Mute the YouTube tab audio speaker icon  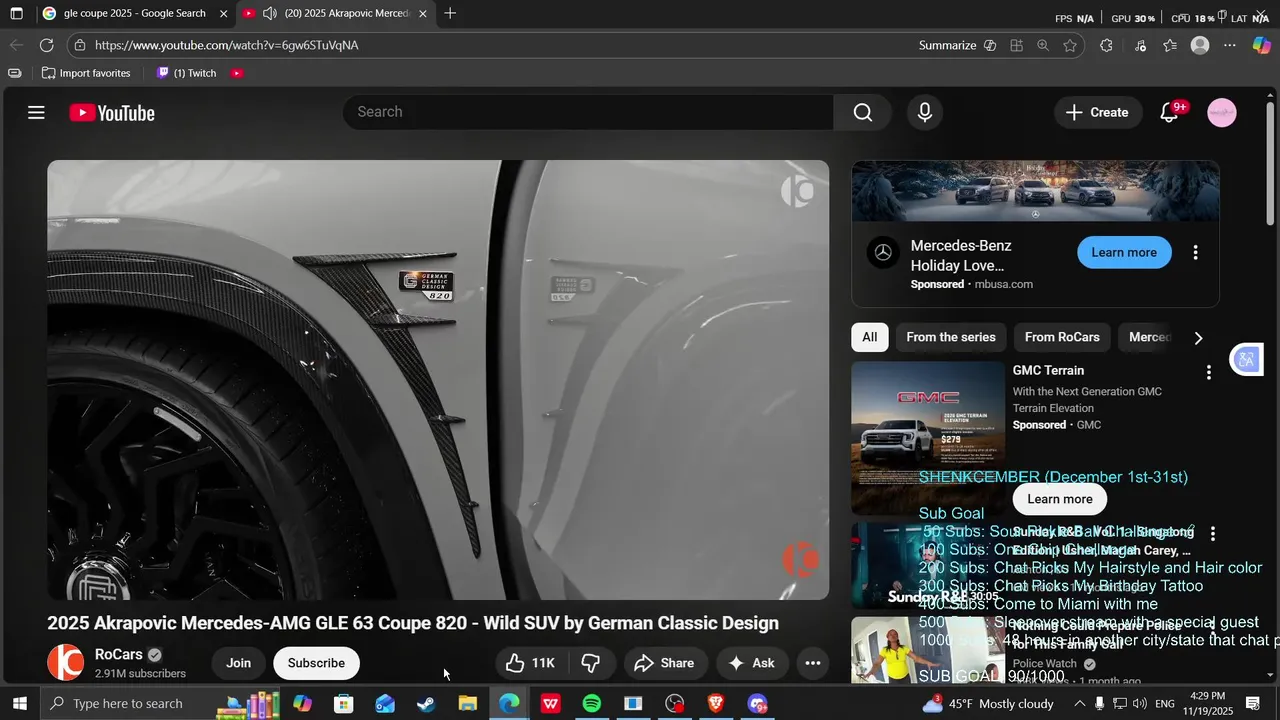point(269,14)
